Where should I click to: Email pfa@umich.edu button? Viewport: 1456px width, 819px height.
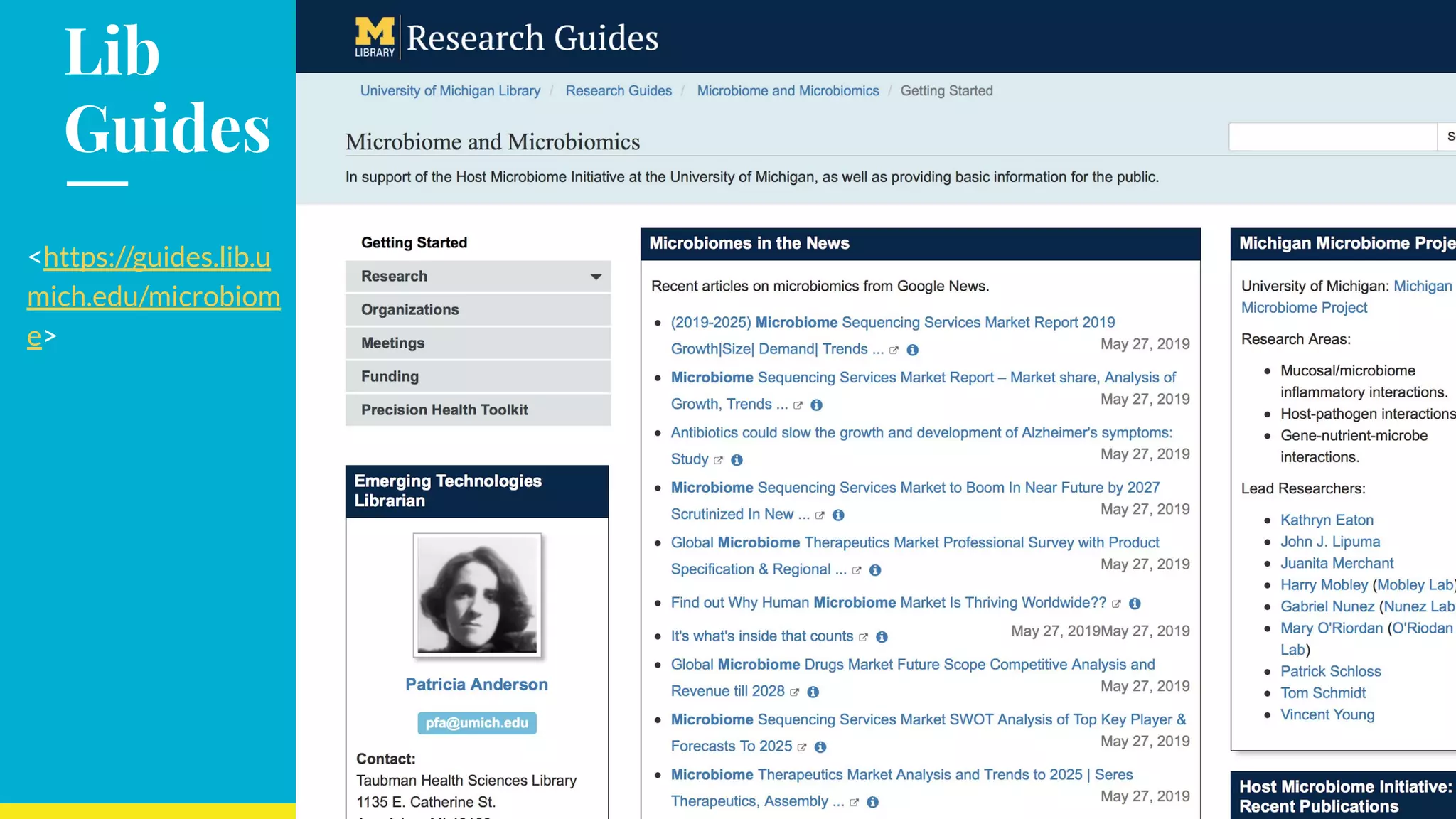(477, 723)
